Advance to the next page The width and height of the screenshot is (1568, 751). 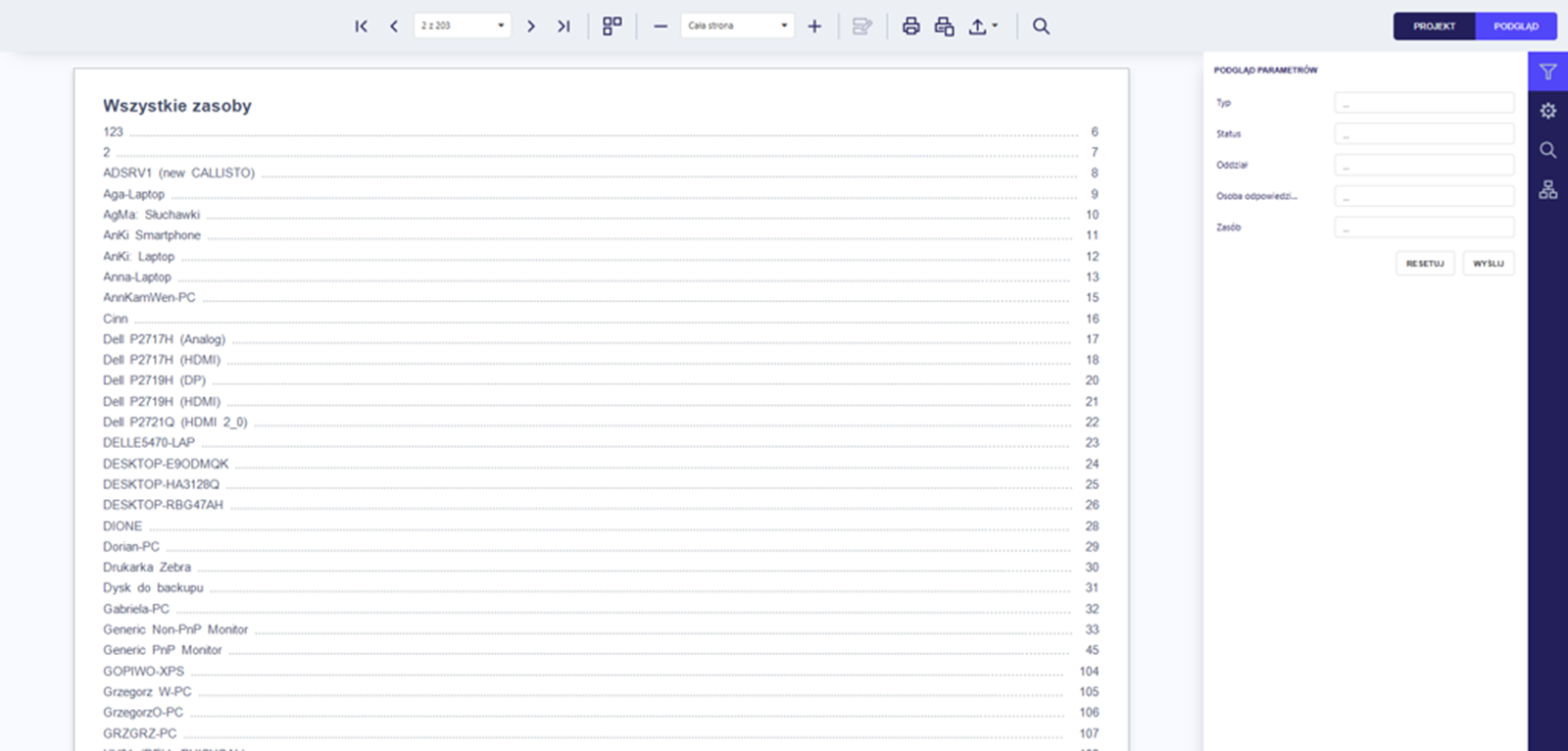[x=531, y=26]
